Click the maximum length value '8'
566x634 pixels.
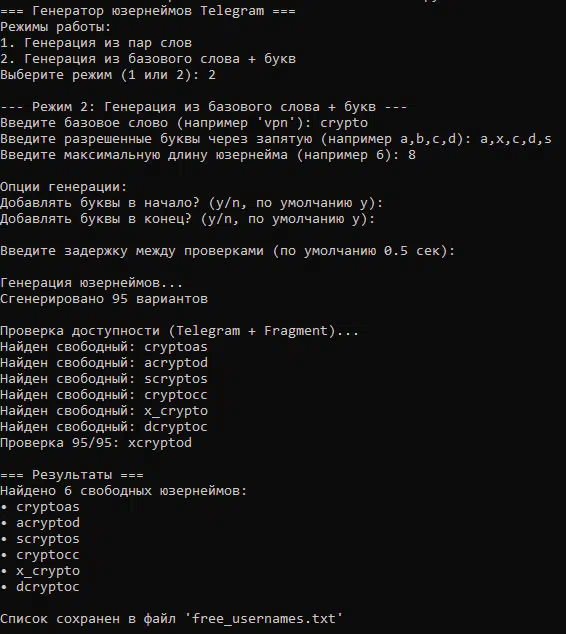point(412,155)
